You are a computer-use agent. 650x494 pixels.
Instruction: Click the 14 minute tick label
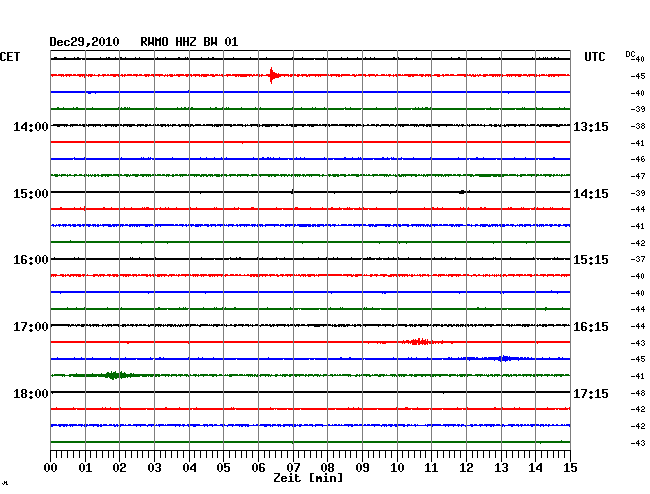[x=535, y=468]
